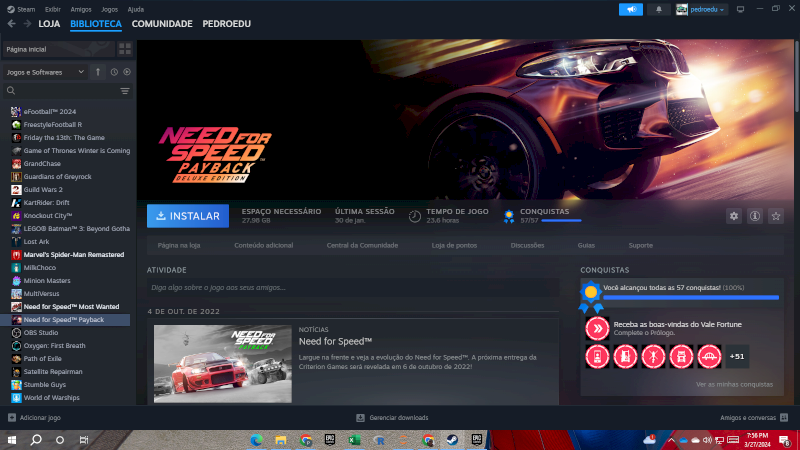Open Ver as minhas conquistas link
The height and width of the screenshot is (450, 800).
point(734,385)
